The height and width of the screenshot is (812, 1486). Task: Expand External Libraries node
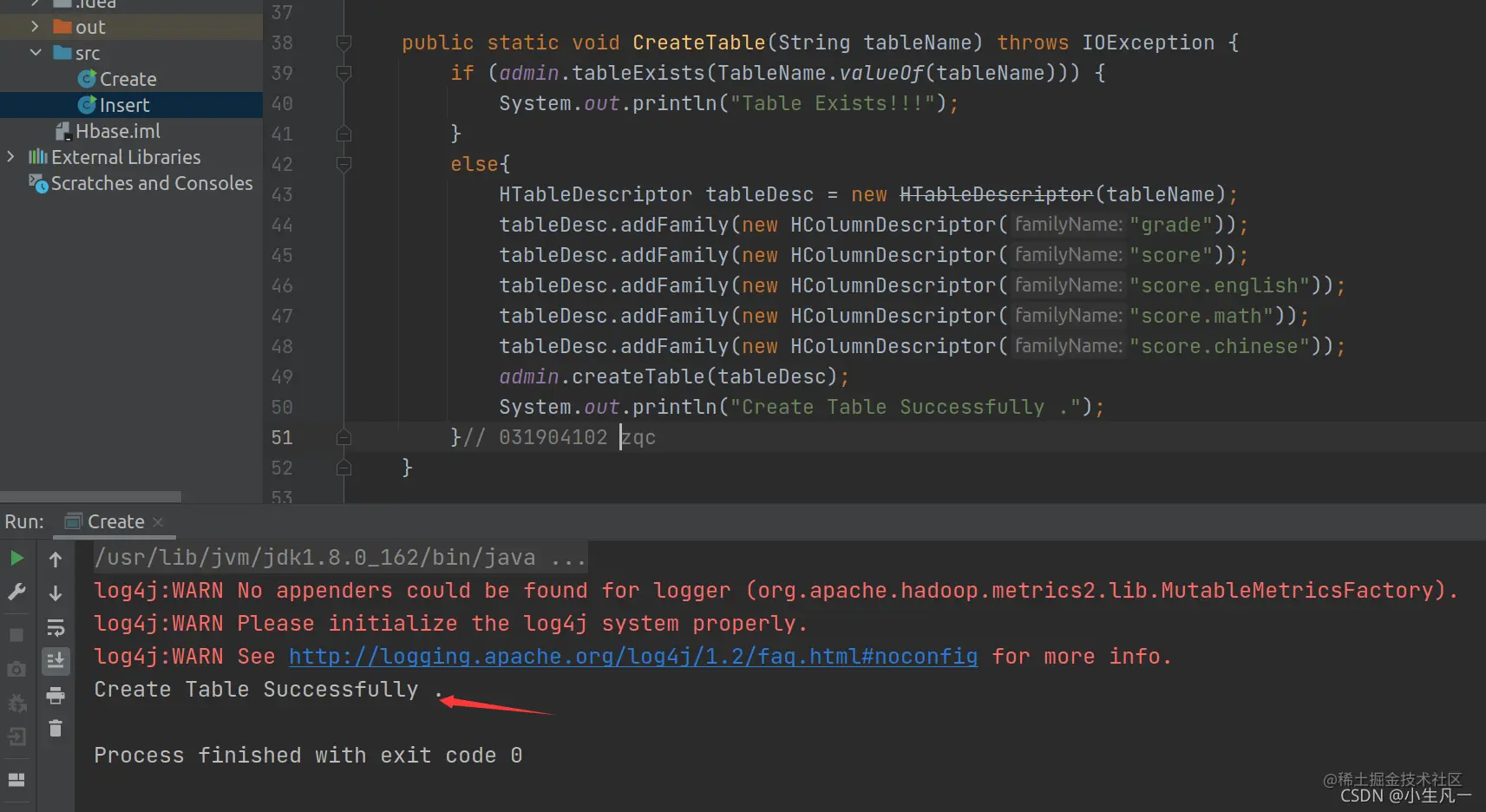[x=10, y=157]
